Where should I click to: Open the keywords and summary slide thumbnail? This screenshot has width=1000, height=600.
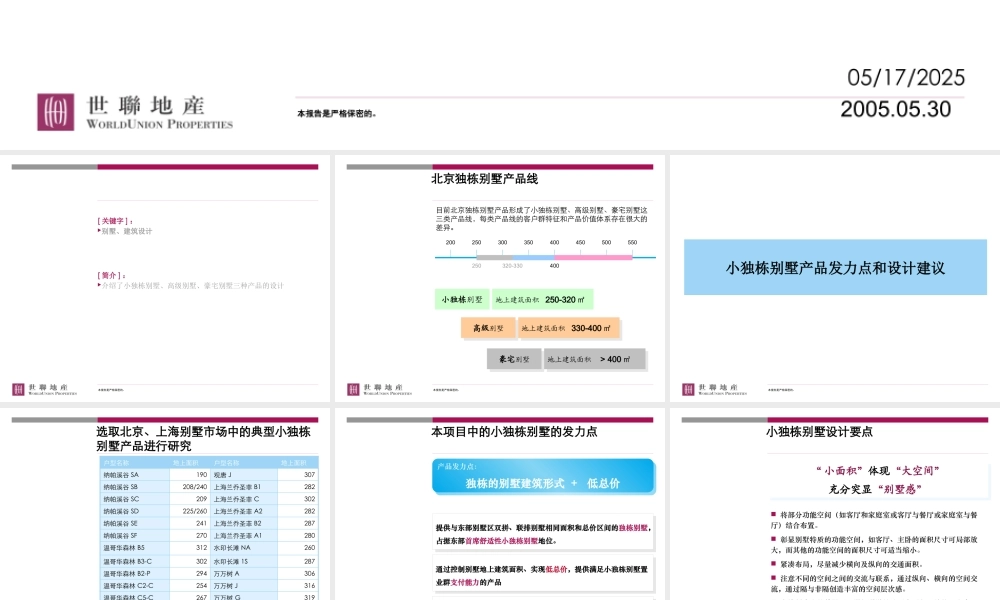click(x=165, y=279)
